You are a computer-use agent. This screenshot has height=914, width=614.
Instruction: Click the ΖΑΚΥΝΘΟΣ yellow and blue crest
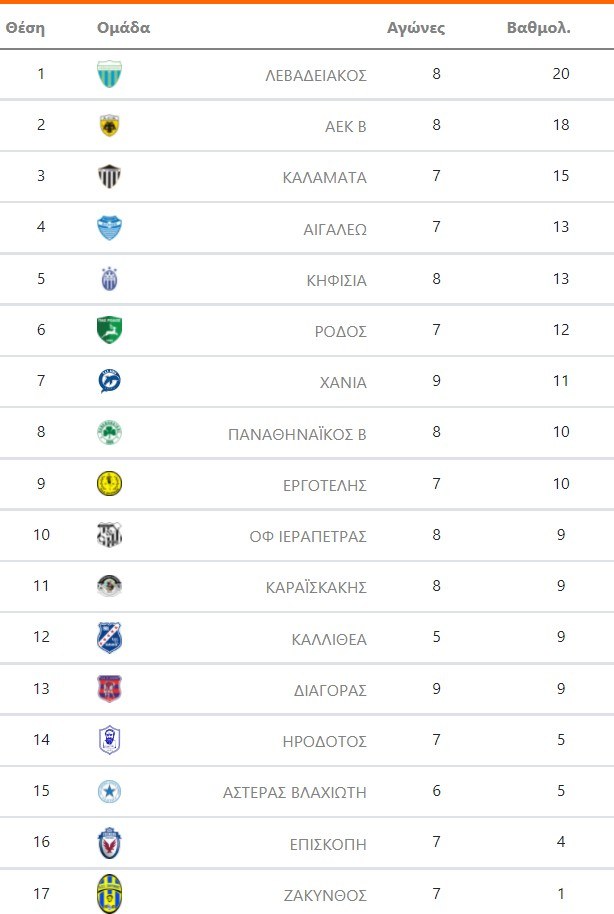109,893
